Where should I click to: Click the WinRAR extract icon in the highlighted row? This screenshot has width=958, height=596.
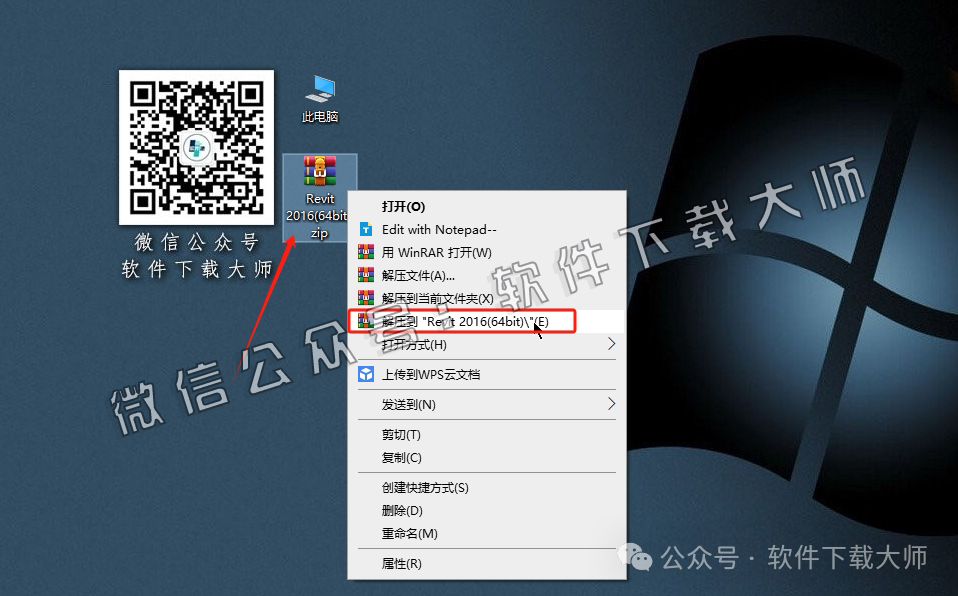(366, 321)
